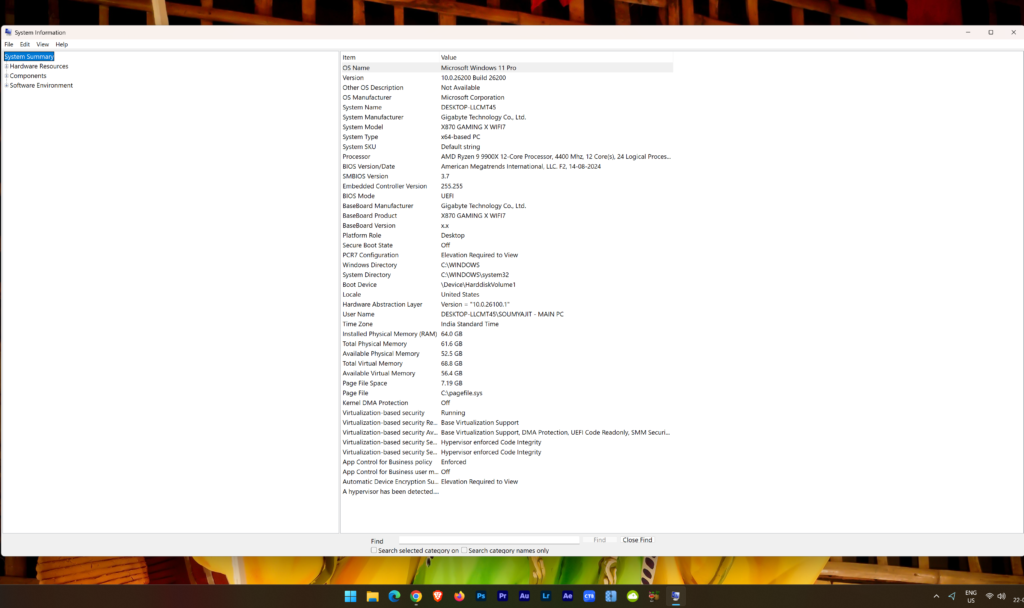This screenshot has width=1024, height=608.
Task: Open the Help menu
Action: (x=61, y=44)
